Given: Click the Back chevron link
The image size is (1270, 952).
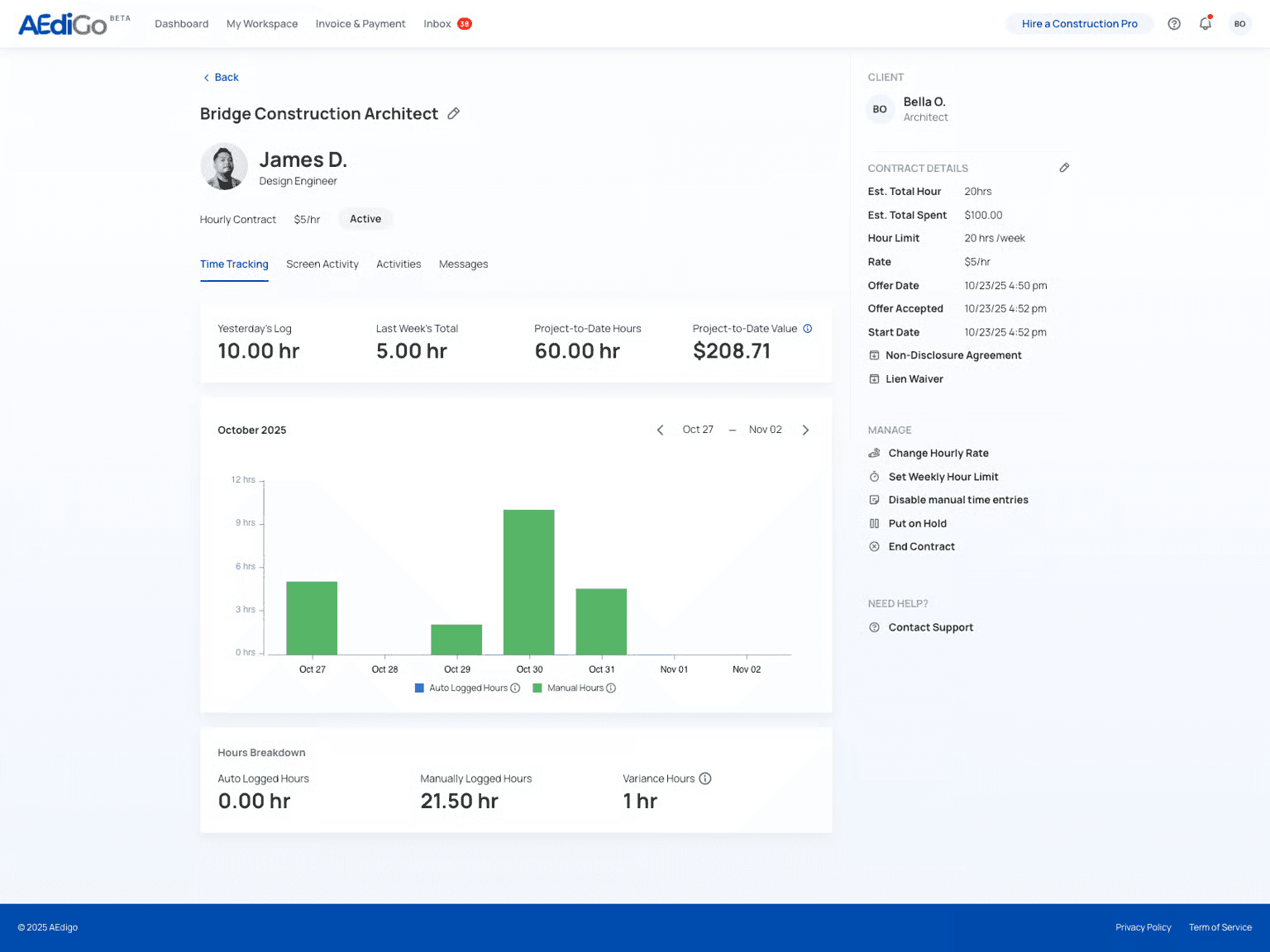Looking at the screenshot, I should click(206, 77).
